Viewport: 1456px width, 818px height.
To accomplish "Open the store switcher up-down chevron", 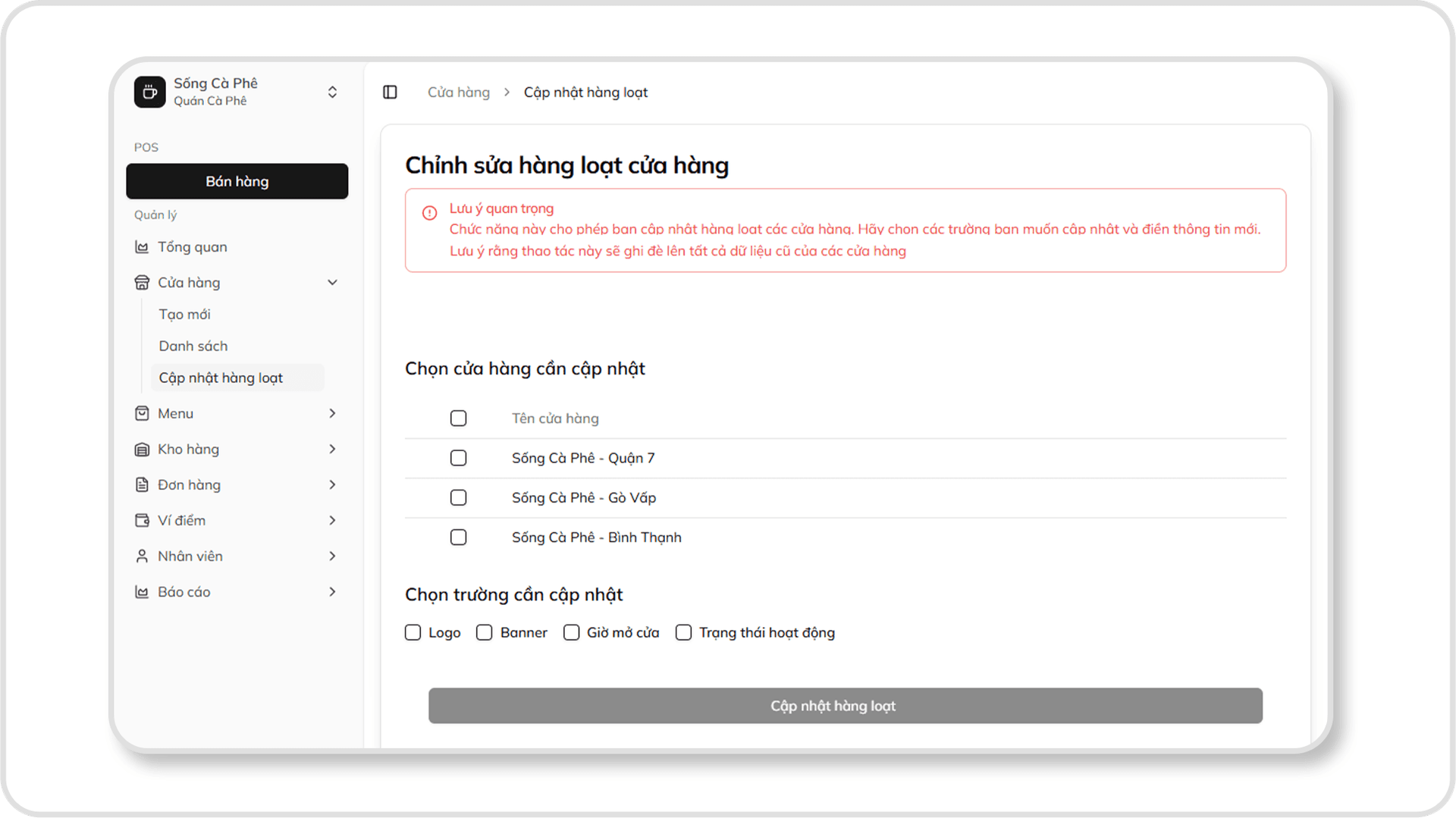I will pyautogui.click(x=332, y=92).
